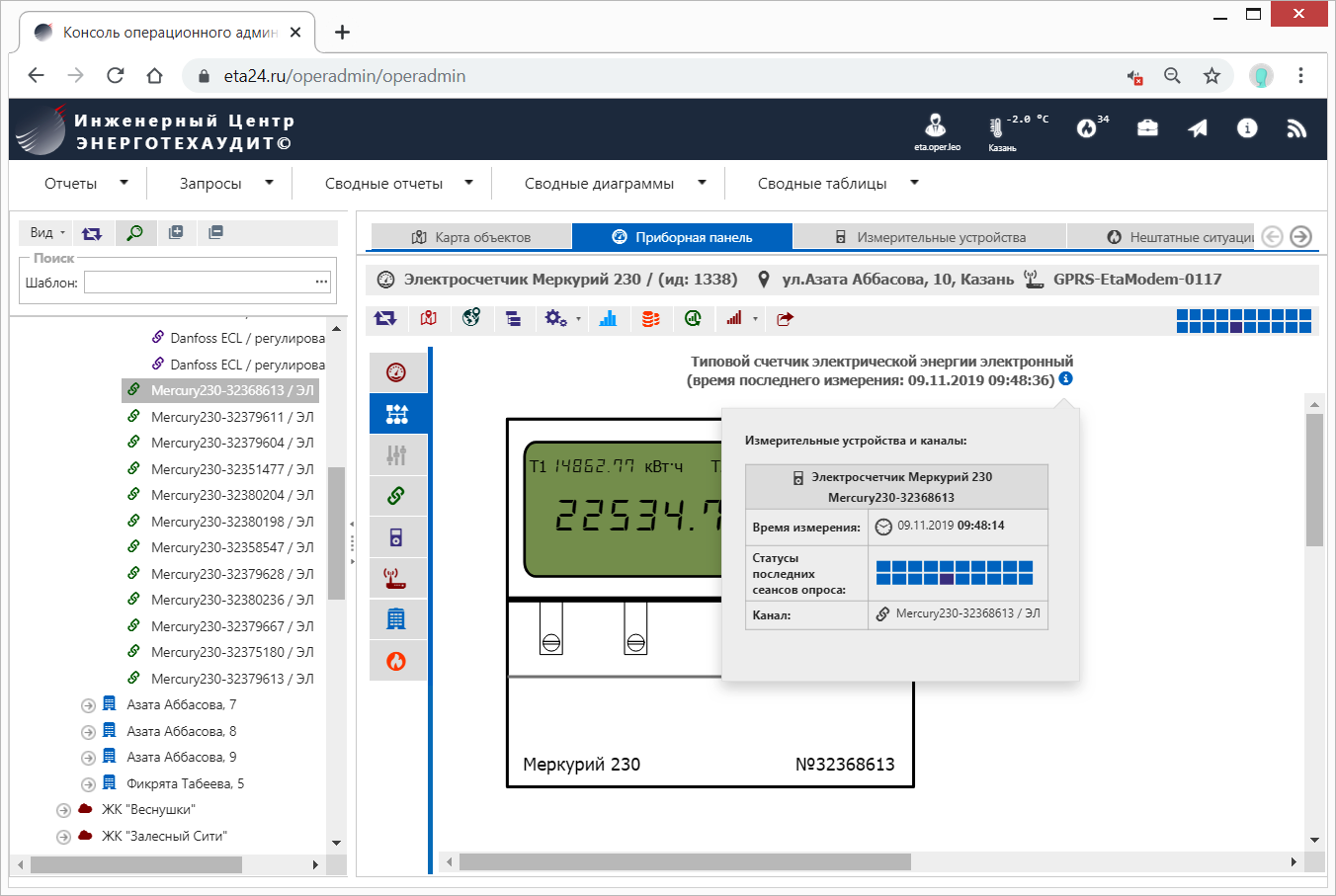The height and width of the screenshot is (896, 1336).
Task: Expand all tree nodes with the plus icon
Action: [x=176, y=233]
